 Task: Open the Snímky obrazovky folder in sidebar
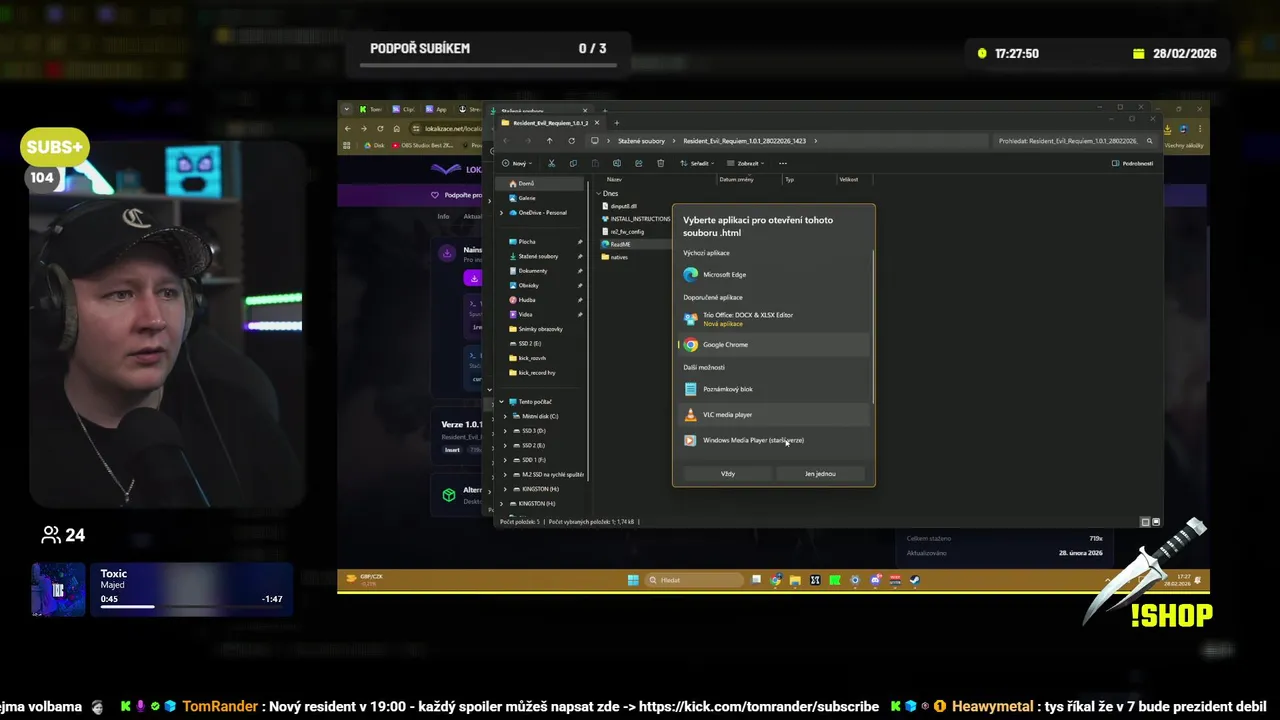pyautogui.click(x=540, y=329)
